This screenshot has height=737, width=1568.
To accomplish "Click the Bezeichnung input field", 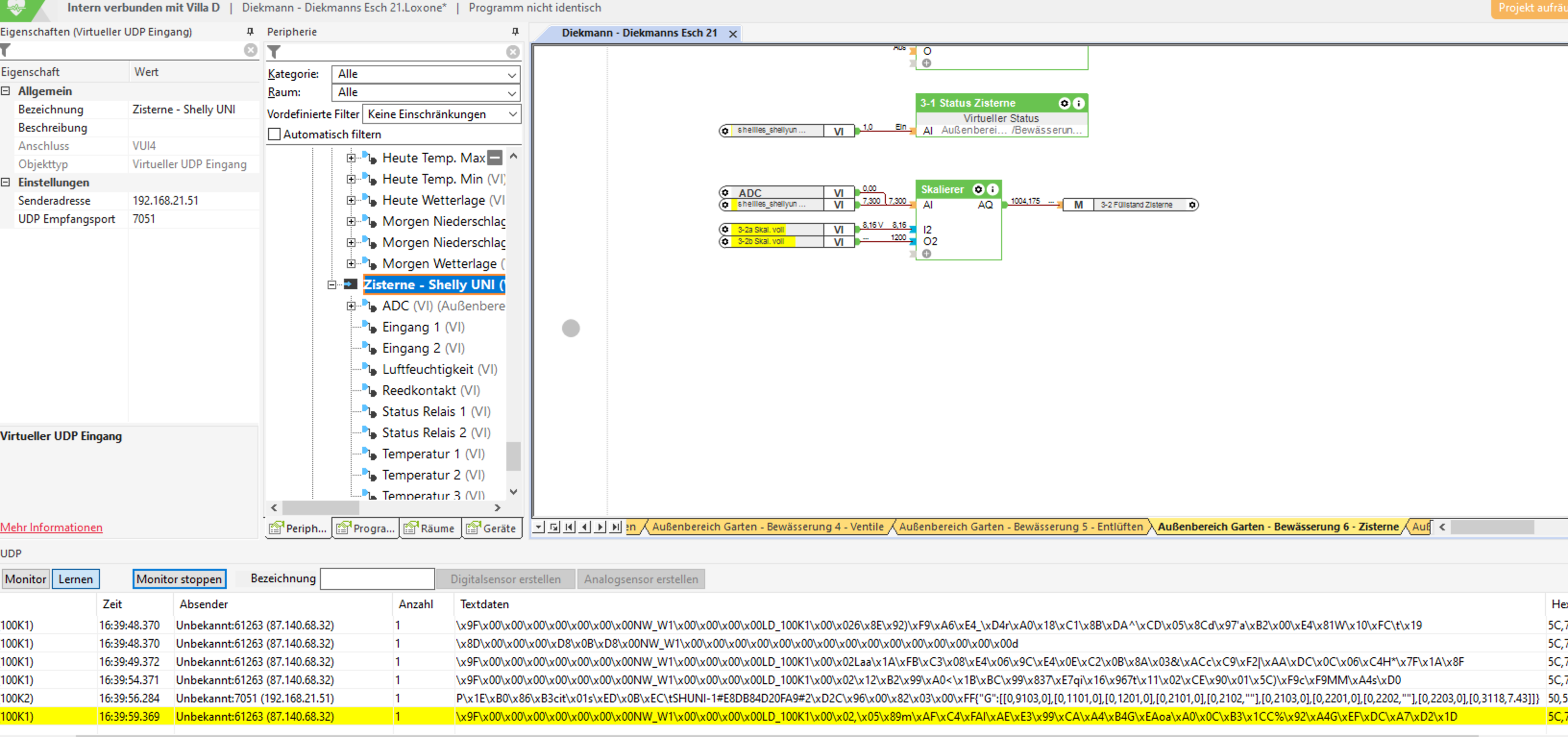I will point(377,579).
